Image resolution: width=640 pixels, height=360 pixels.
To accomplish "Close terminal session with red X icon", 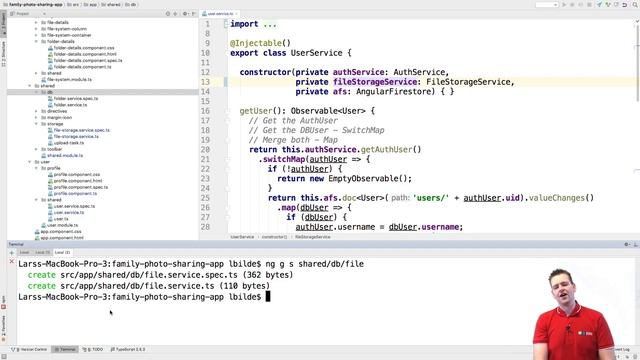I will (11, 261).
